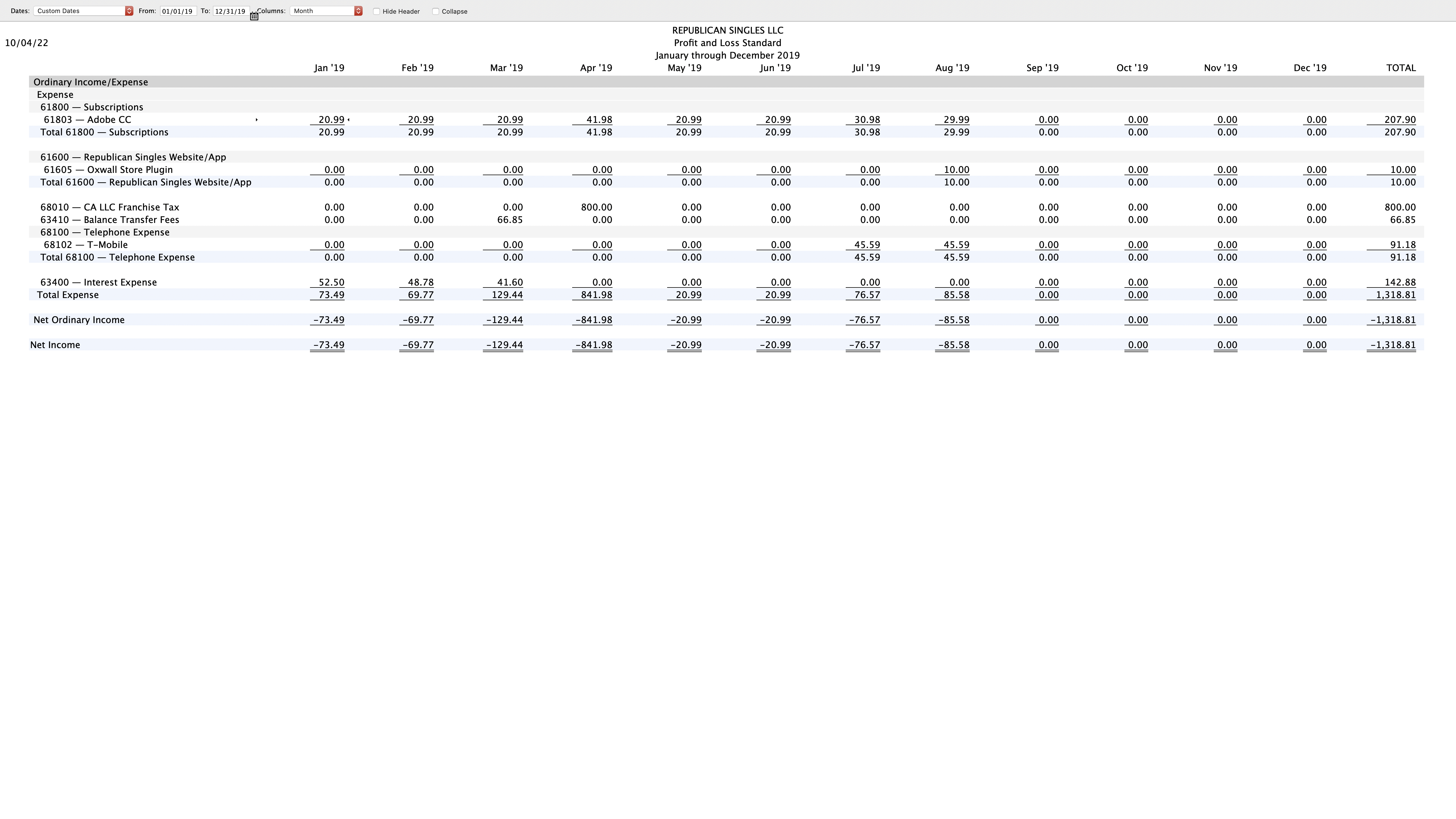This screenshot has width=1456, height=819.
Task: Click the Total Expense row label
Action: (x=68, y=295)
